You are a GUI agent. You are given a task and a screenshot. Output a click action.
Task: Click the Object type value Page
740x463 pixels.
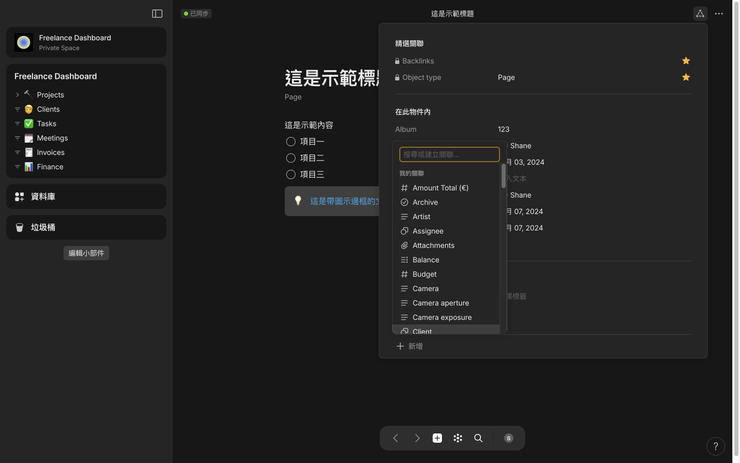(506, 77)
